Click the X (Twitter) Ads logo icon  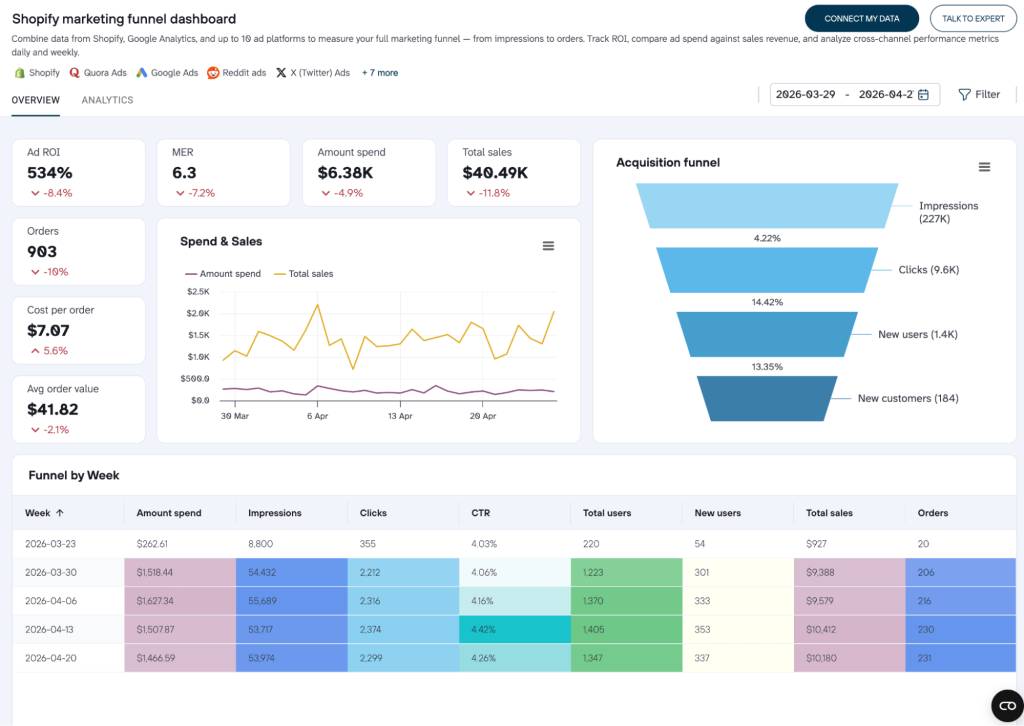[x=281, y=72]
